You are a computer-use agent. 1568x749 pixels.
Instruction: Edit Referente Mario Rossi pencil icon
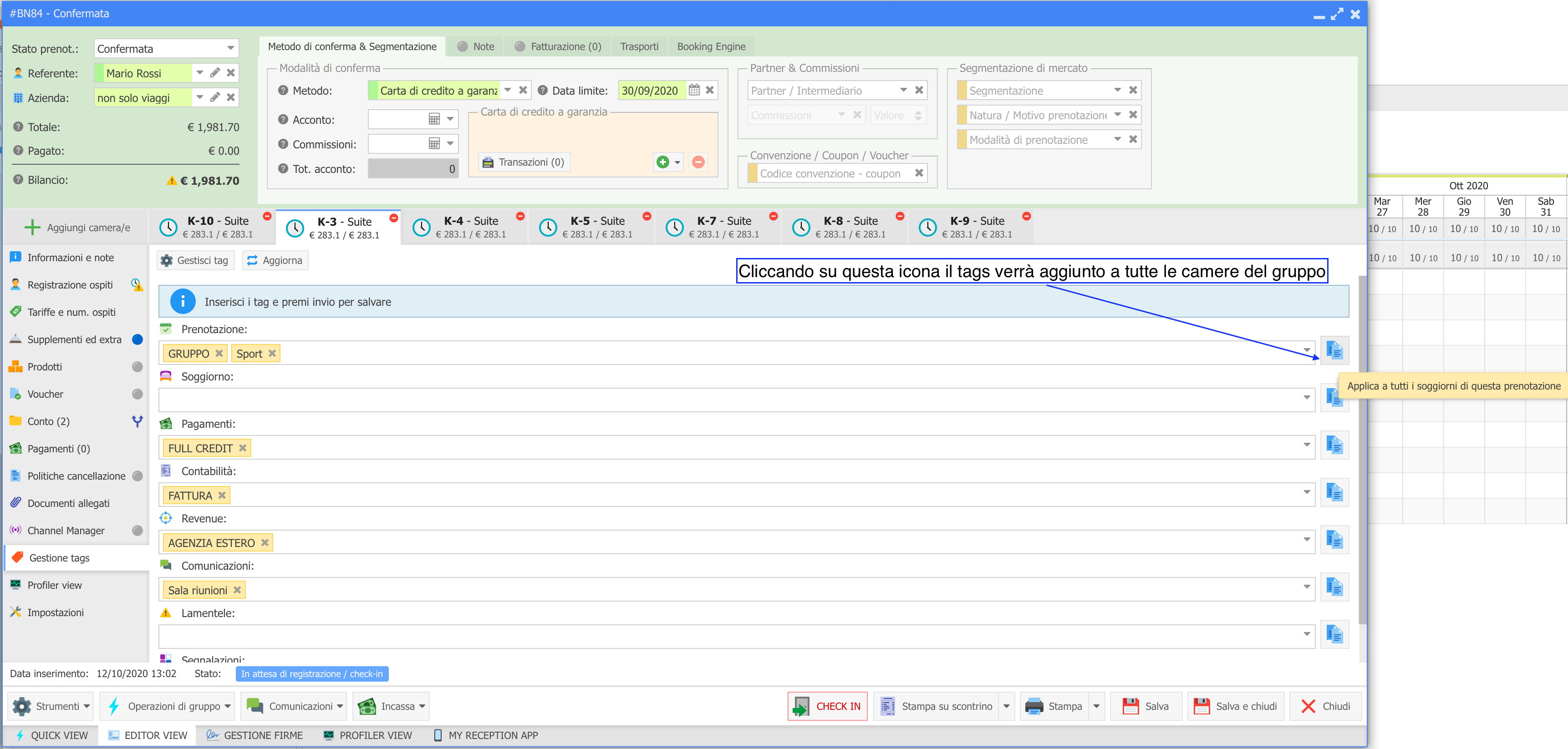[x=215, y=73]
